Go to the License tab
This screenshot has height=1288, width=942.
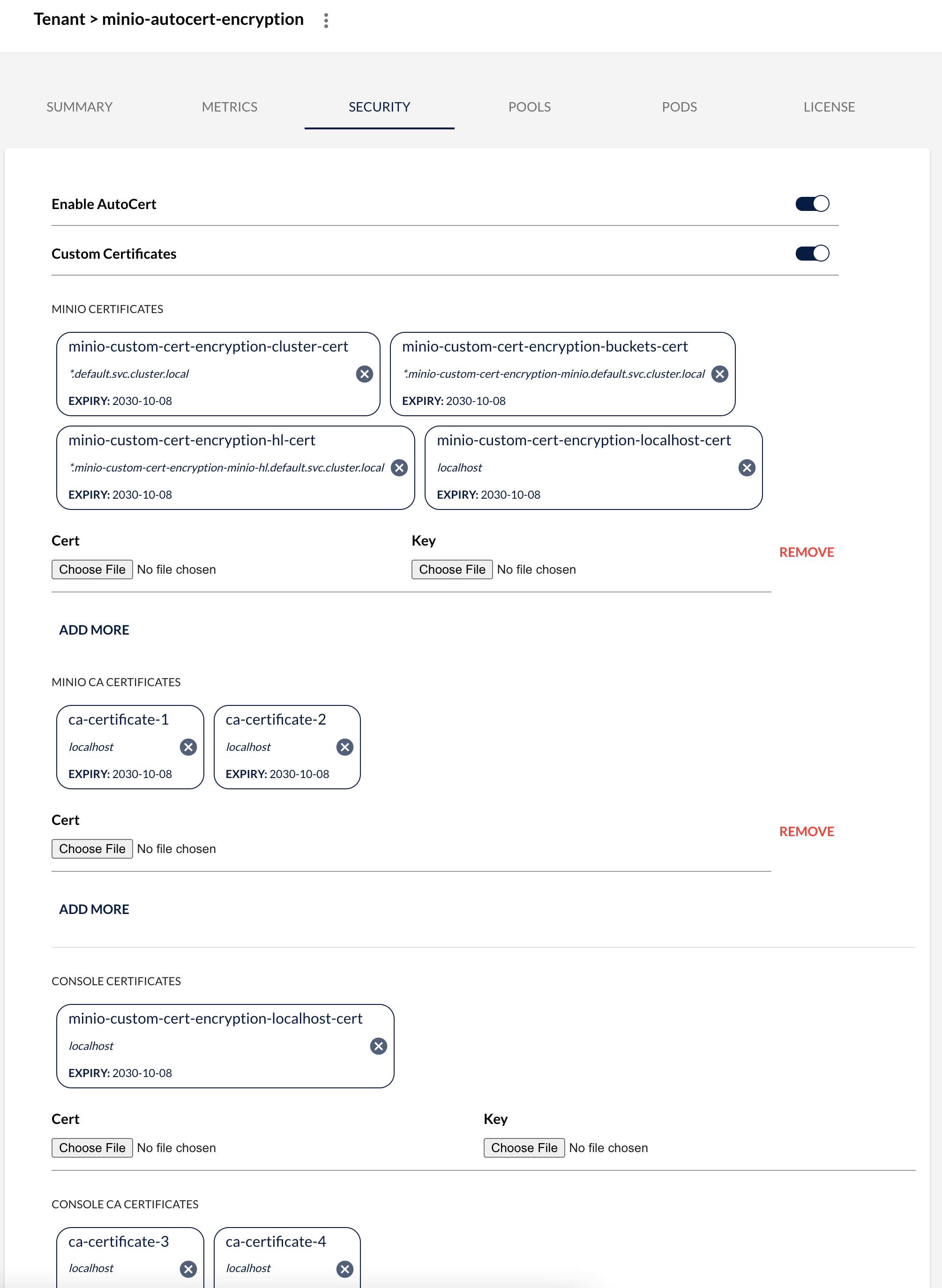click(x=829, y=106)
